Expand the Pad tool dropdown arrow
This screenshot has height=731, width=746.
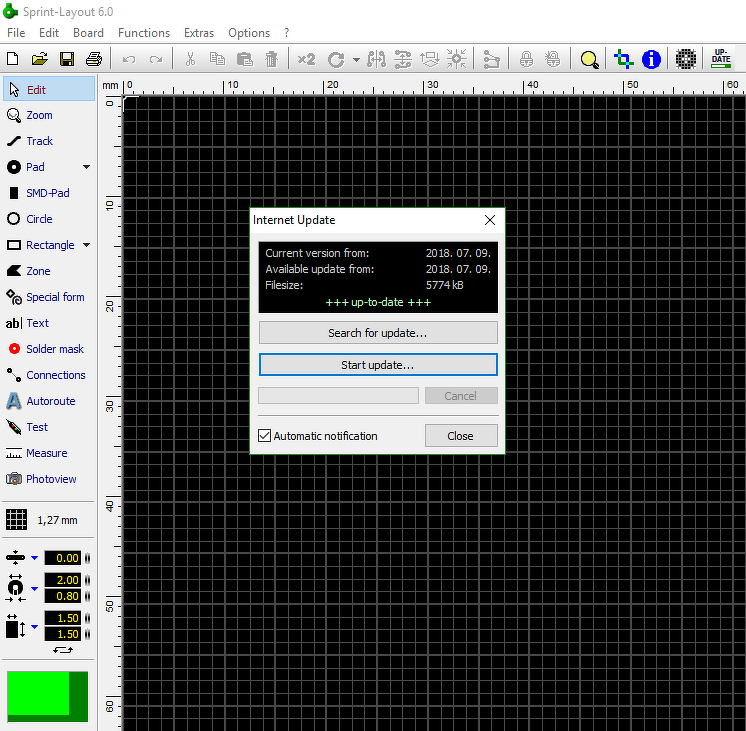pyautogui.click(x=86, y=167)
